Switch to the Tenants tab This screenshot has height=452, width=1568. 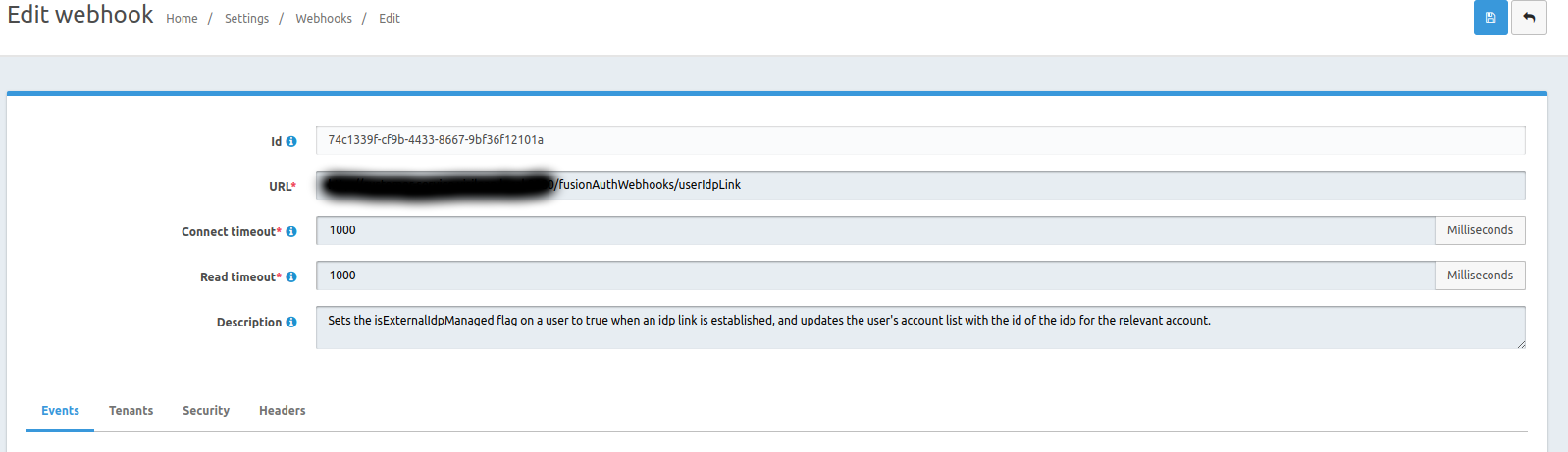pos(131,411)
